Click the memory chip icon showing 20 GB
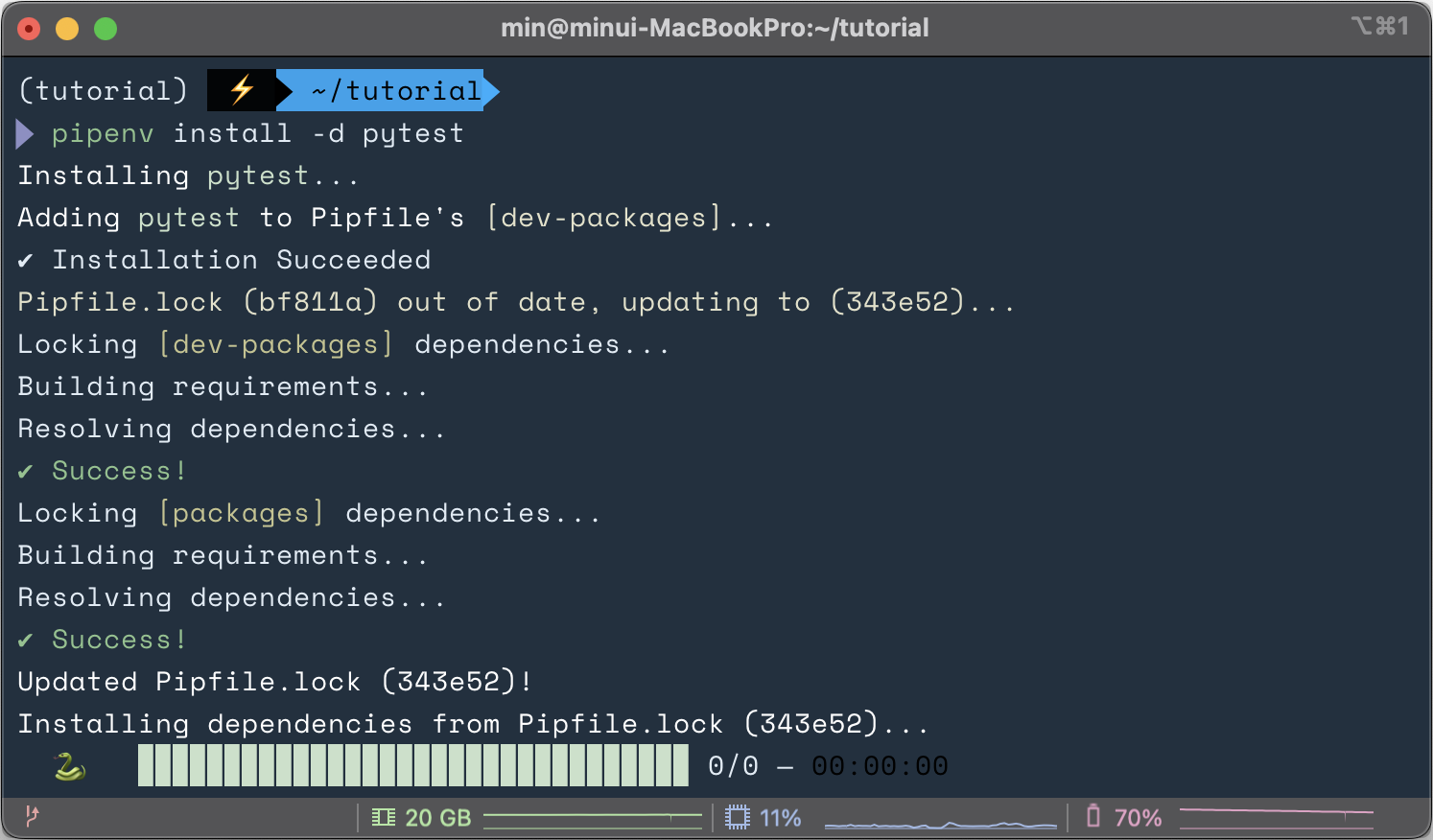Screen dimensions: 1433x840 click(383, 817)
